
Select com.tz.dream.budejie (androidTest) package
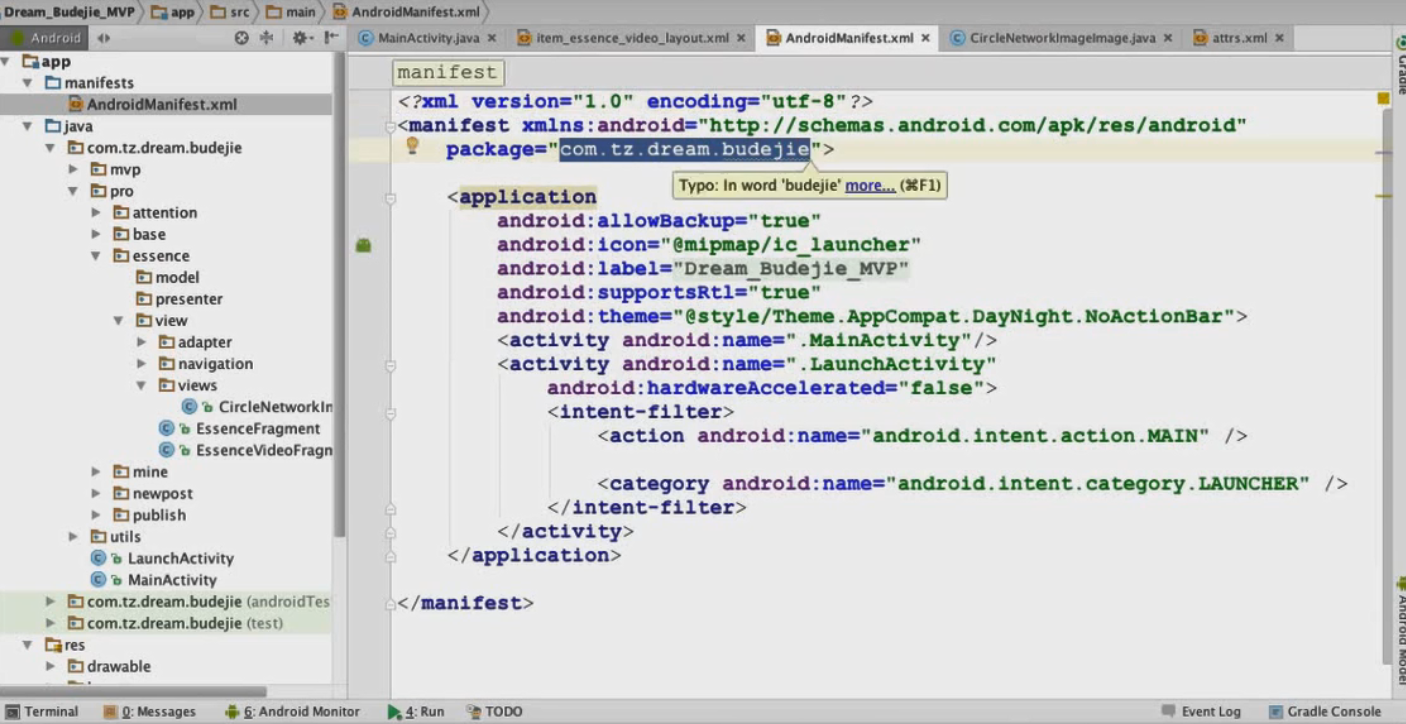tap(198, 601)
